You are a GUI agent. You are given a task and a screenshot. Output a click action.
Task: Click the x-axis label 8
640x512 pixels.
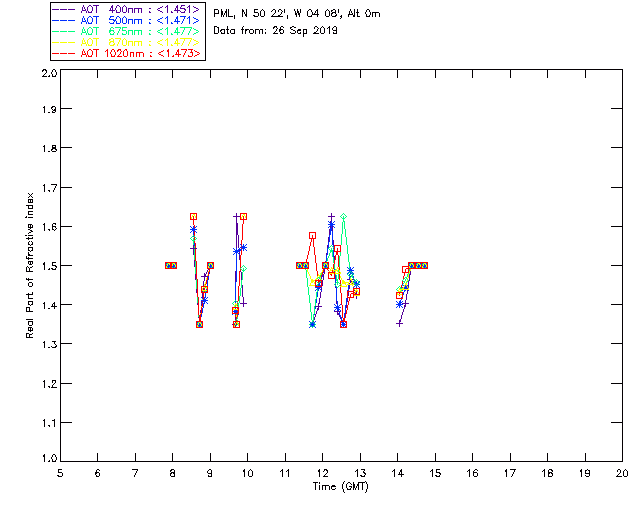[172, 473]
